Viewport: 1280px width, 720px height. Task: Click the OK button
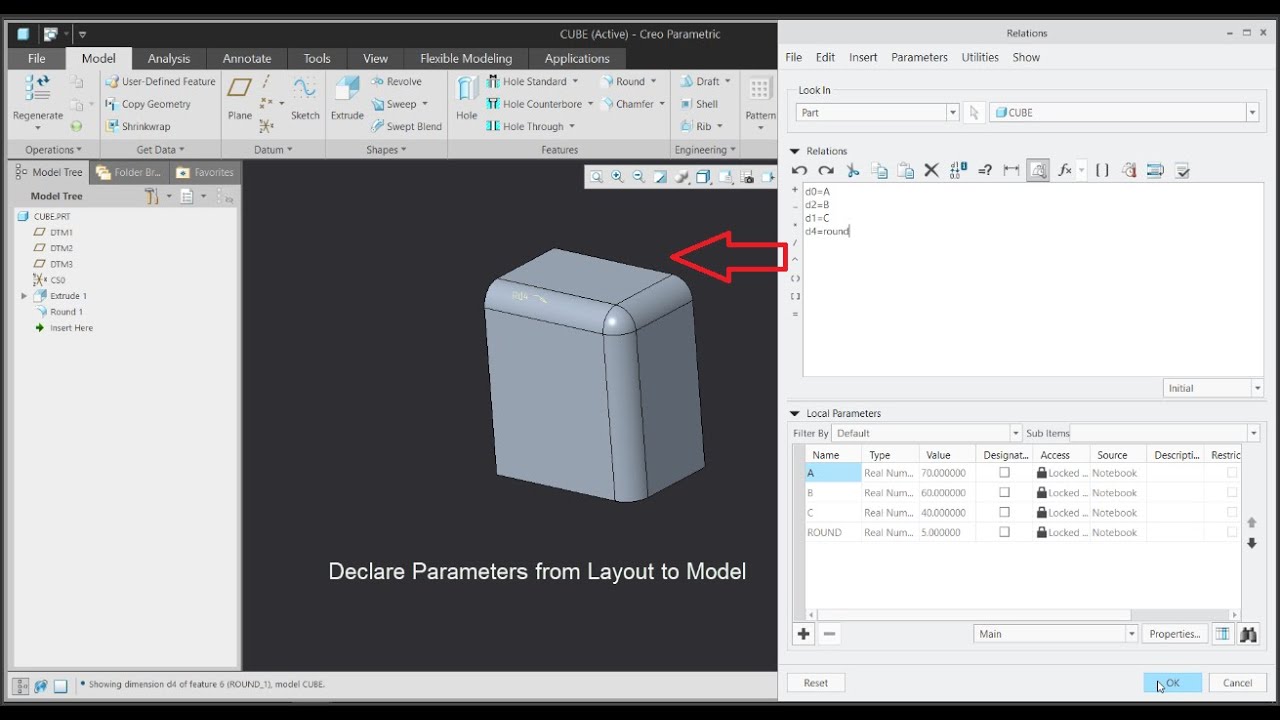coord(1172,683)
